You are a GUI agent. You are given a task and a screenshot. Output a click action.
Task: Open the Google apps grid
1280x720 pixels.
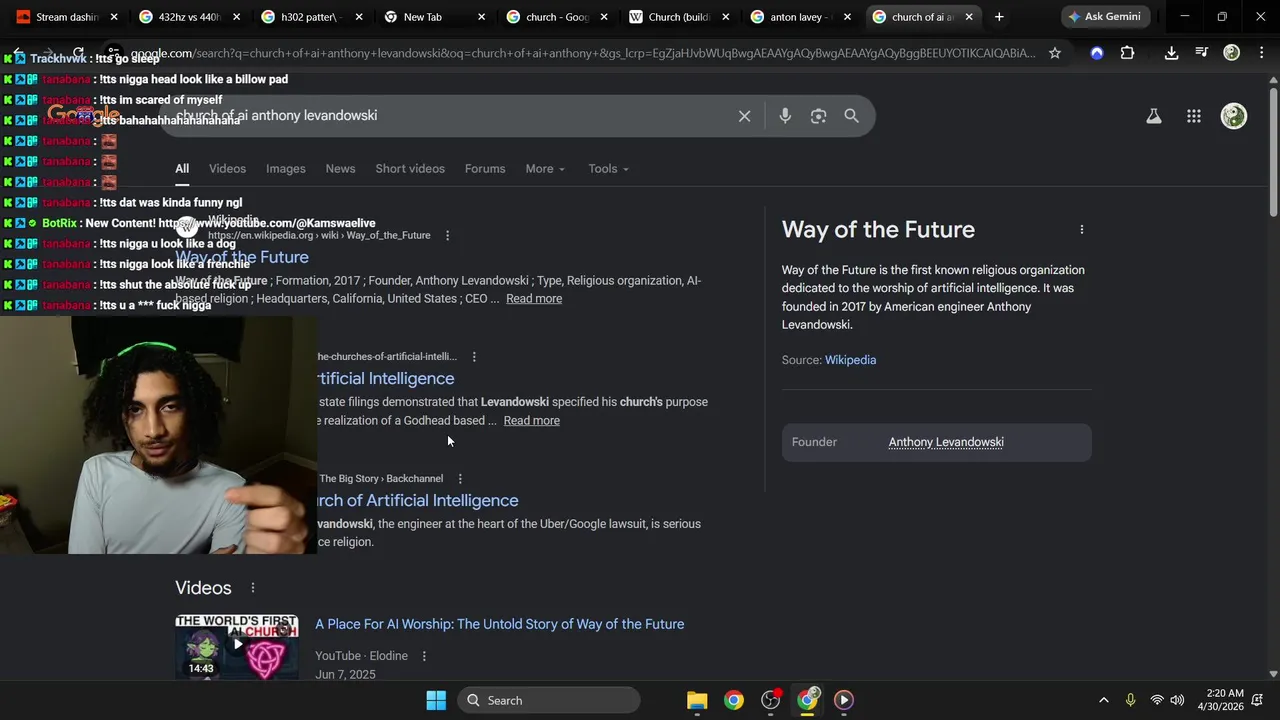point(1193,116)
